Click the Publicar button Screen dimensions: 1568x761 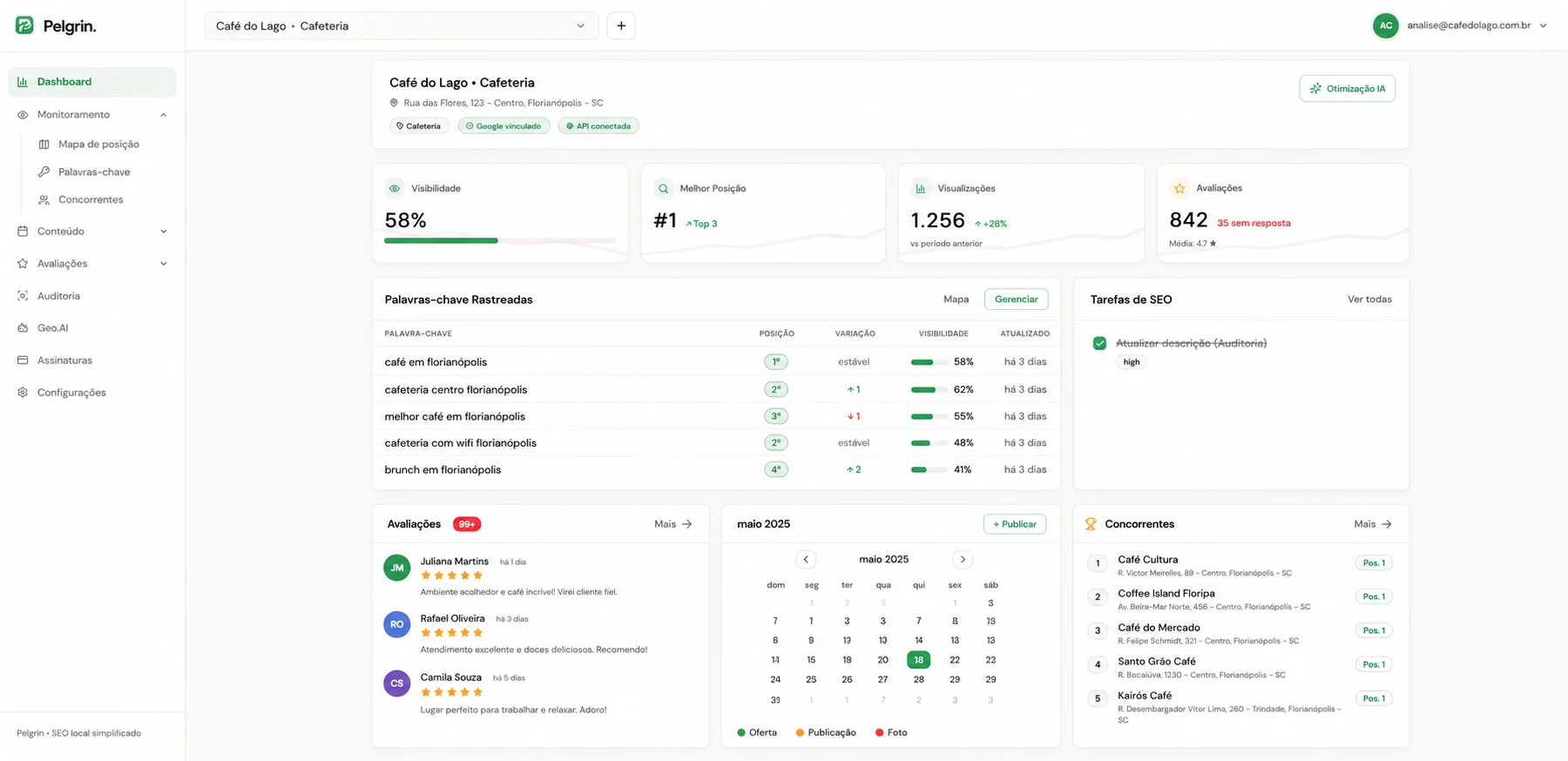tap(1015, 524)
